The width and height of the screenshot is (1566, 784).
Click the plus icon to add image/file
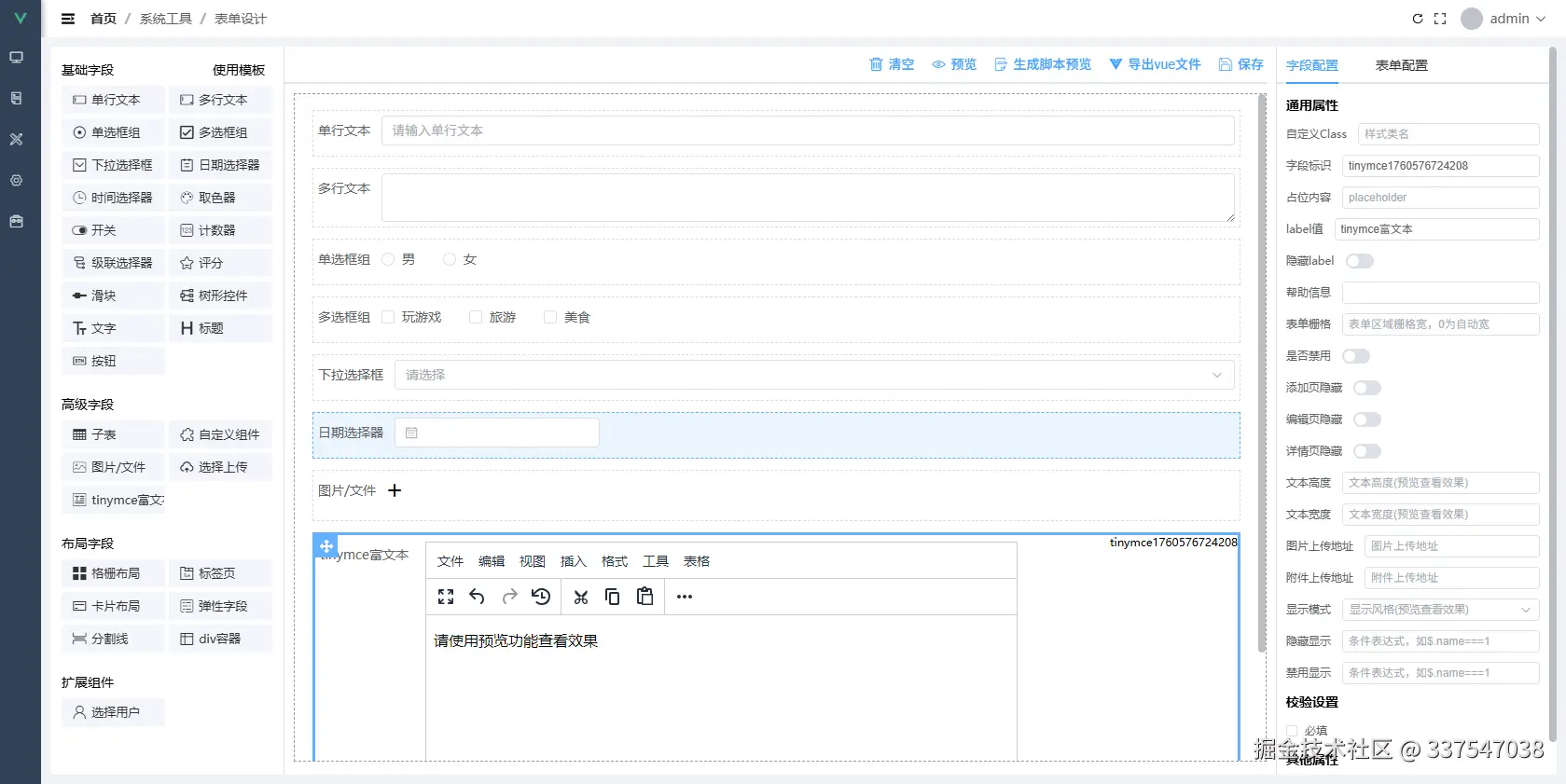tap(395, 490)
